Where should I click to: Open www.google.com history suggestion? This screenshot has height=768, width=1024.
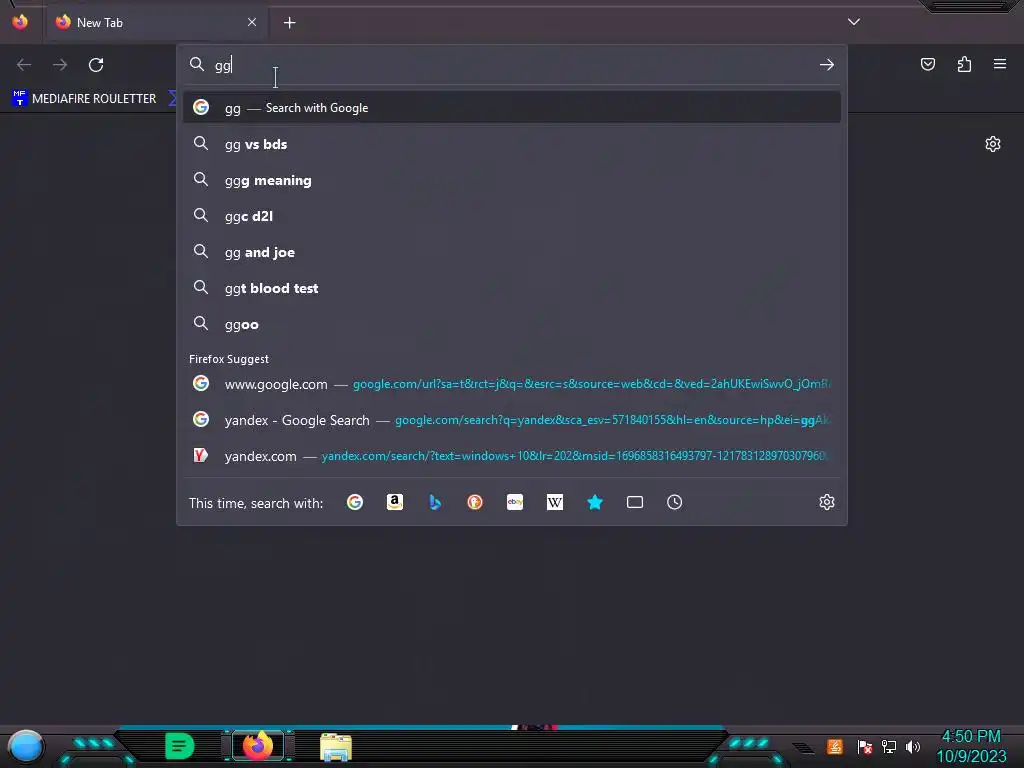pyautogui.click(x=511, y=384)
